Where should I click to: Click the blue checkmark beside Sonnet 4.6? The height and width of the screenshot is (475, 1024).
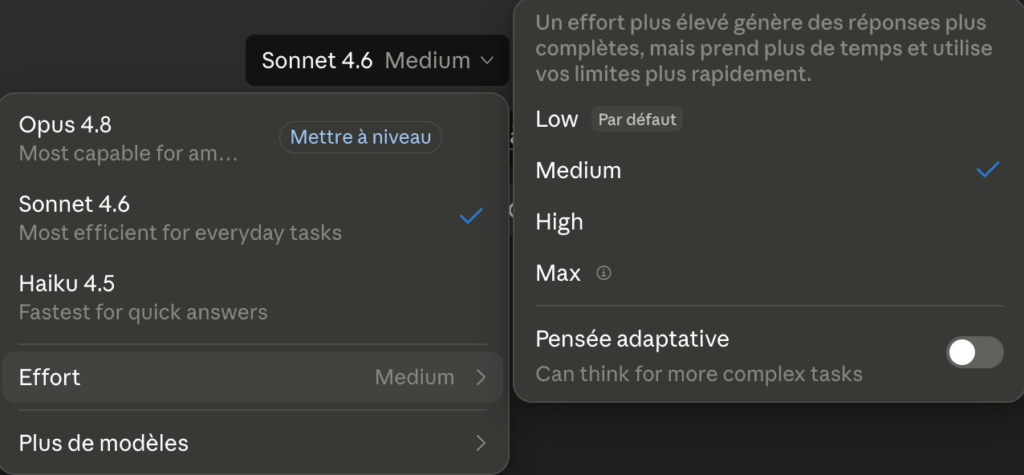click(471, 216)
